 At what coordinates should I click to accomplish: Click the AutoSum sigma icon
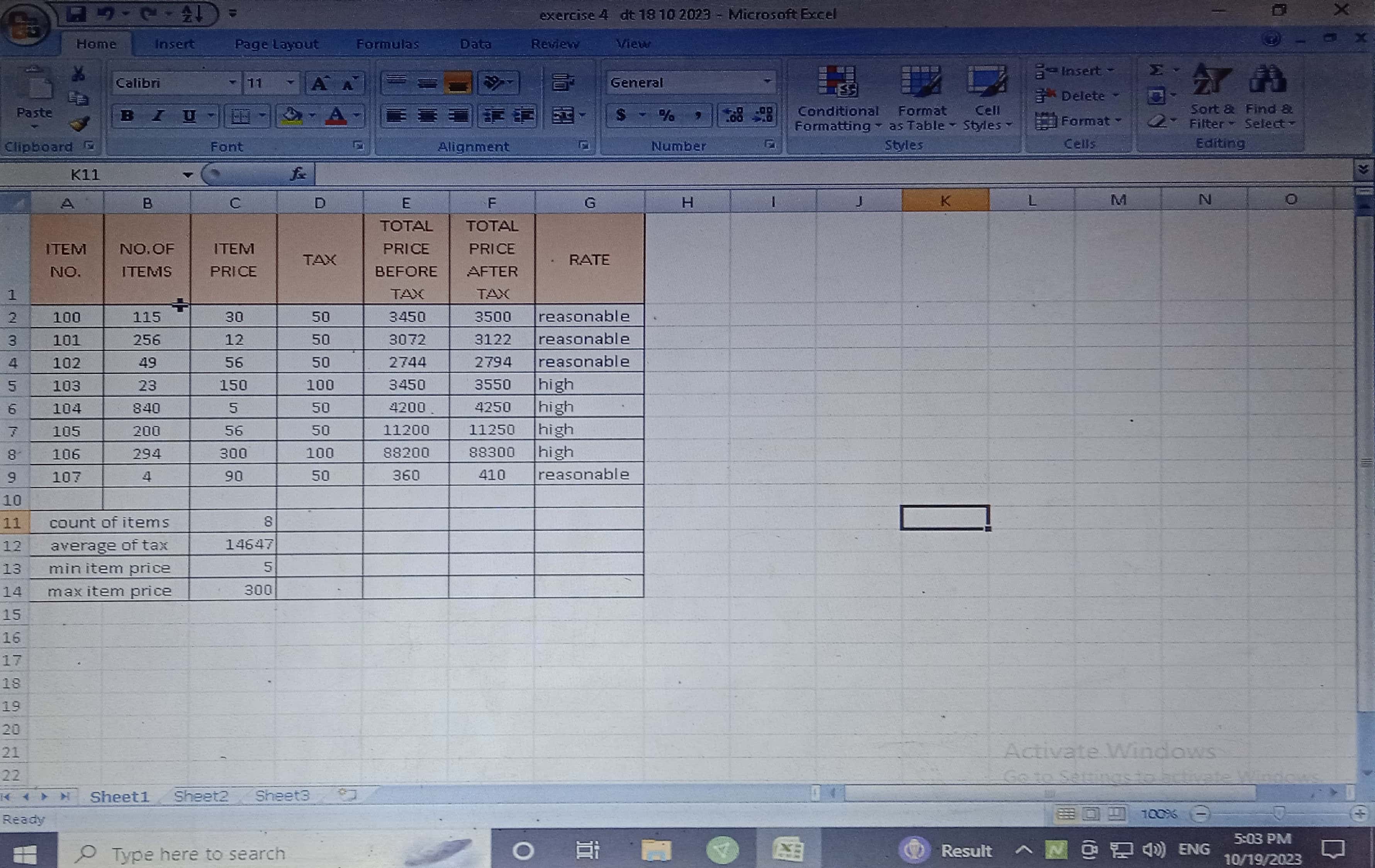1156,70
